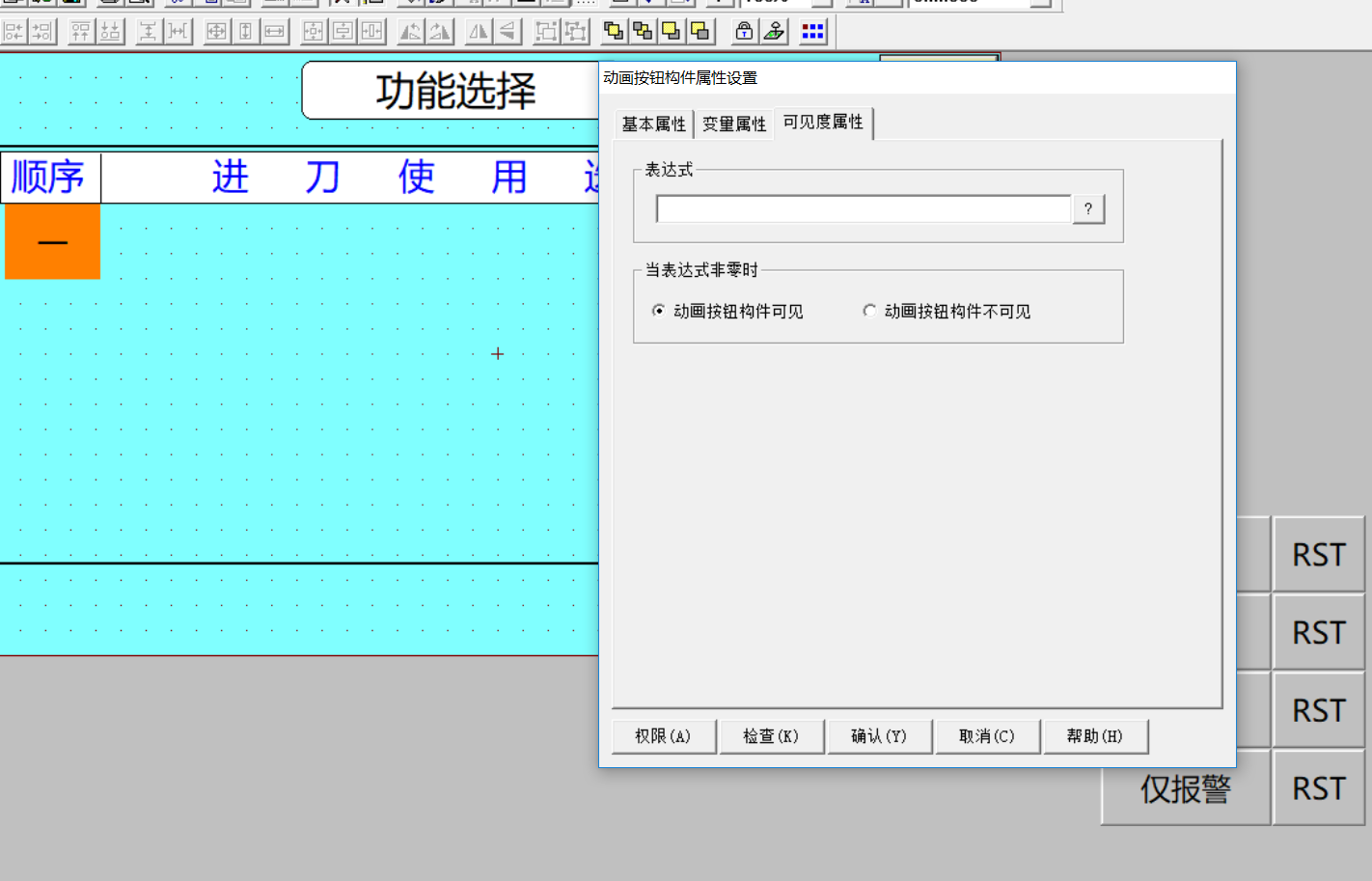Viewport: 1372px width, 881px height.
Task: Open expression picker with the ? button
Action: 1088,208
